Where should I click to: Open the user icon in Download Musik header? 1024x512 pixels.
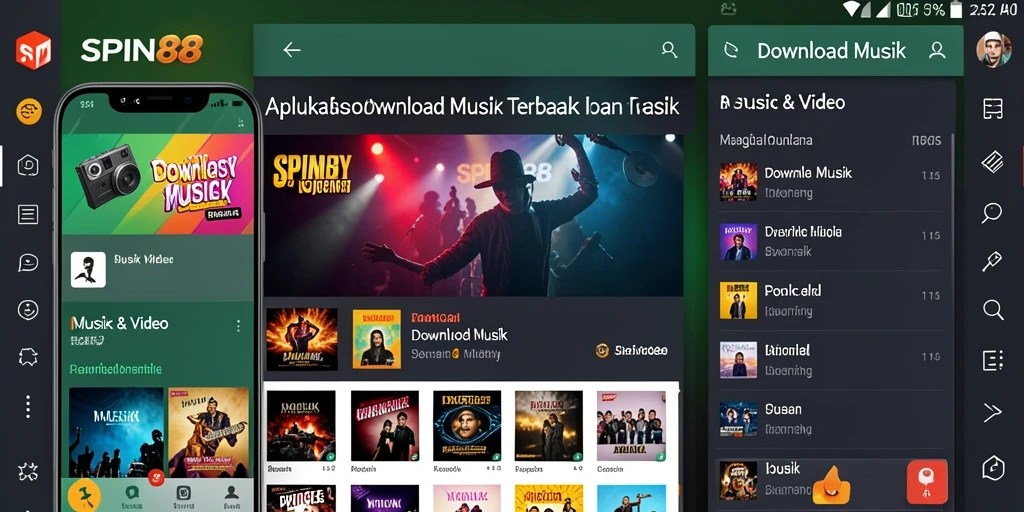937,50
